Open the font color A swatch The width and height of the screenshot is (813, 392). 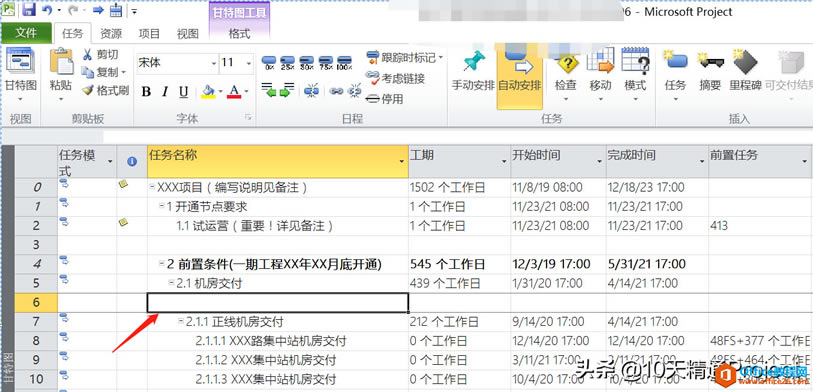(234, 92)
